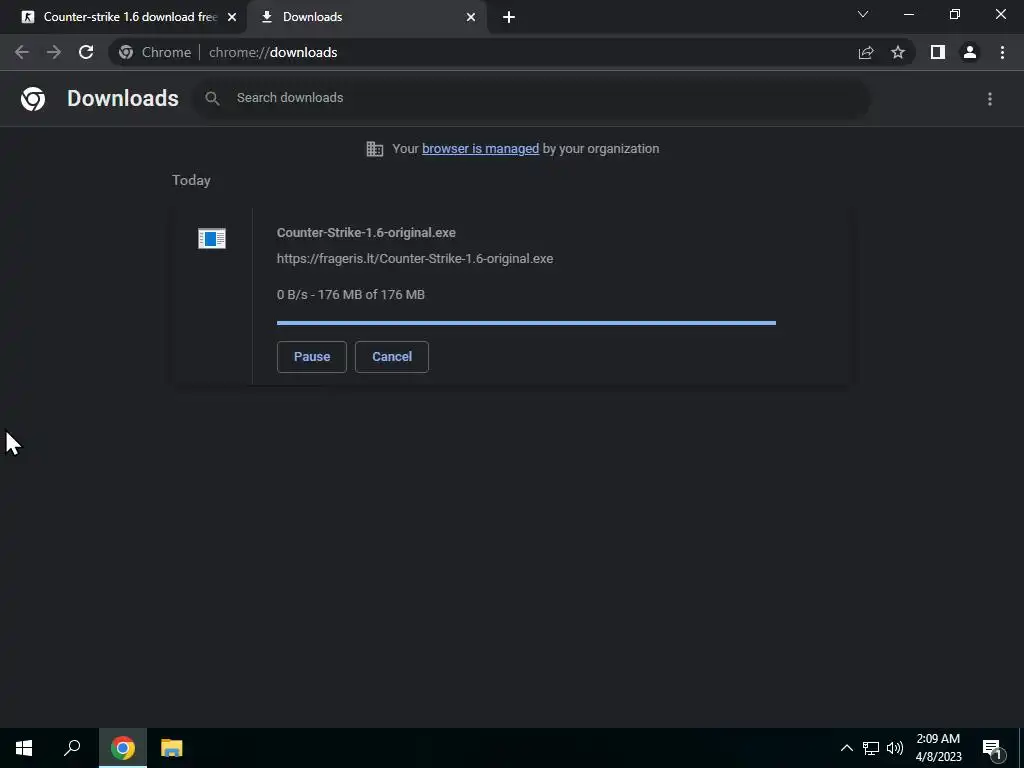The height and width of the screenshot is (768, 1024).
Task: Open the frageris.lt download source URL
Action: point(415,259)
